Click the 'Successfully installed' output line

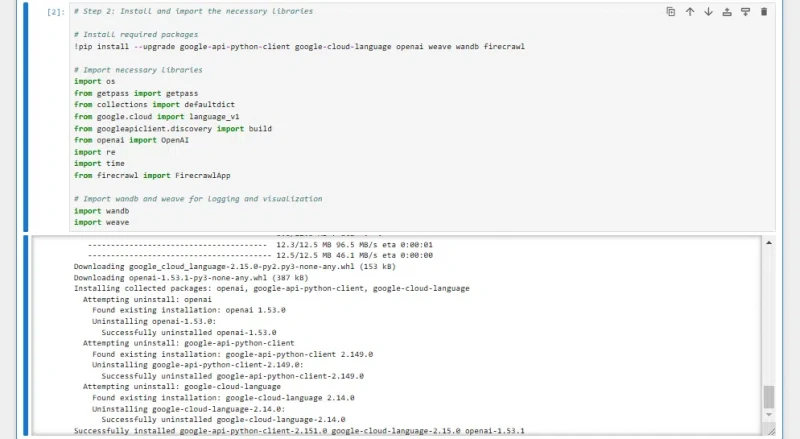[x=299, y=431]
